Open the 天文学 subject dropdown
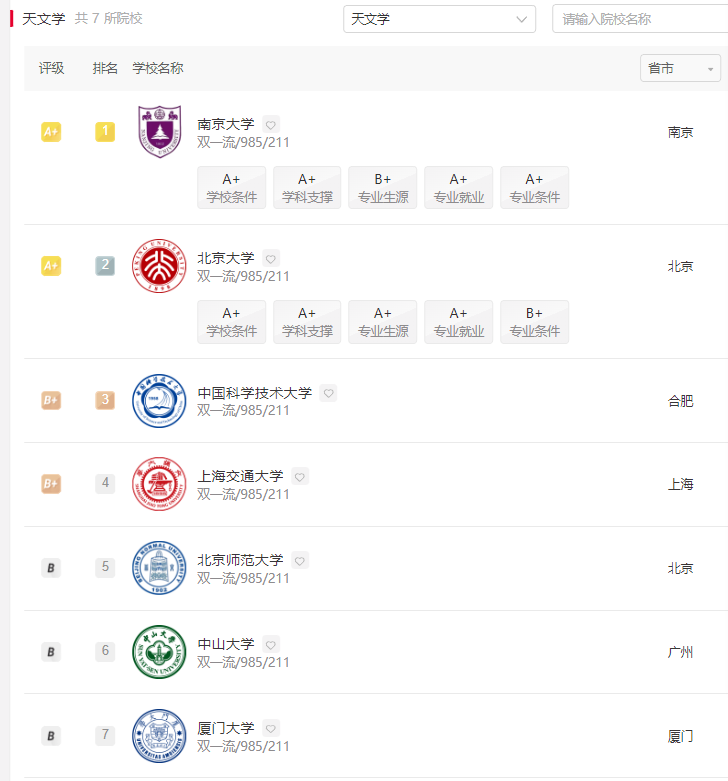This screenshot has width=728, height=781. (x=439, y=19)
